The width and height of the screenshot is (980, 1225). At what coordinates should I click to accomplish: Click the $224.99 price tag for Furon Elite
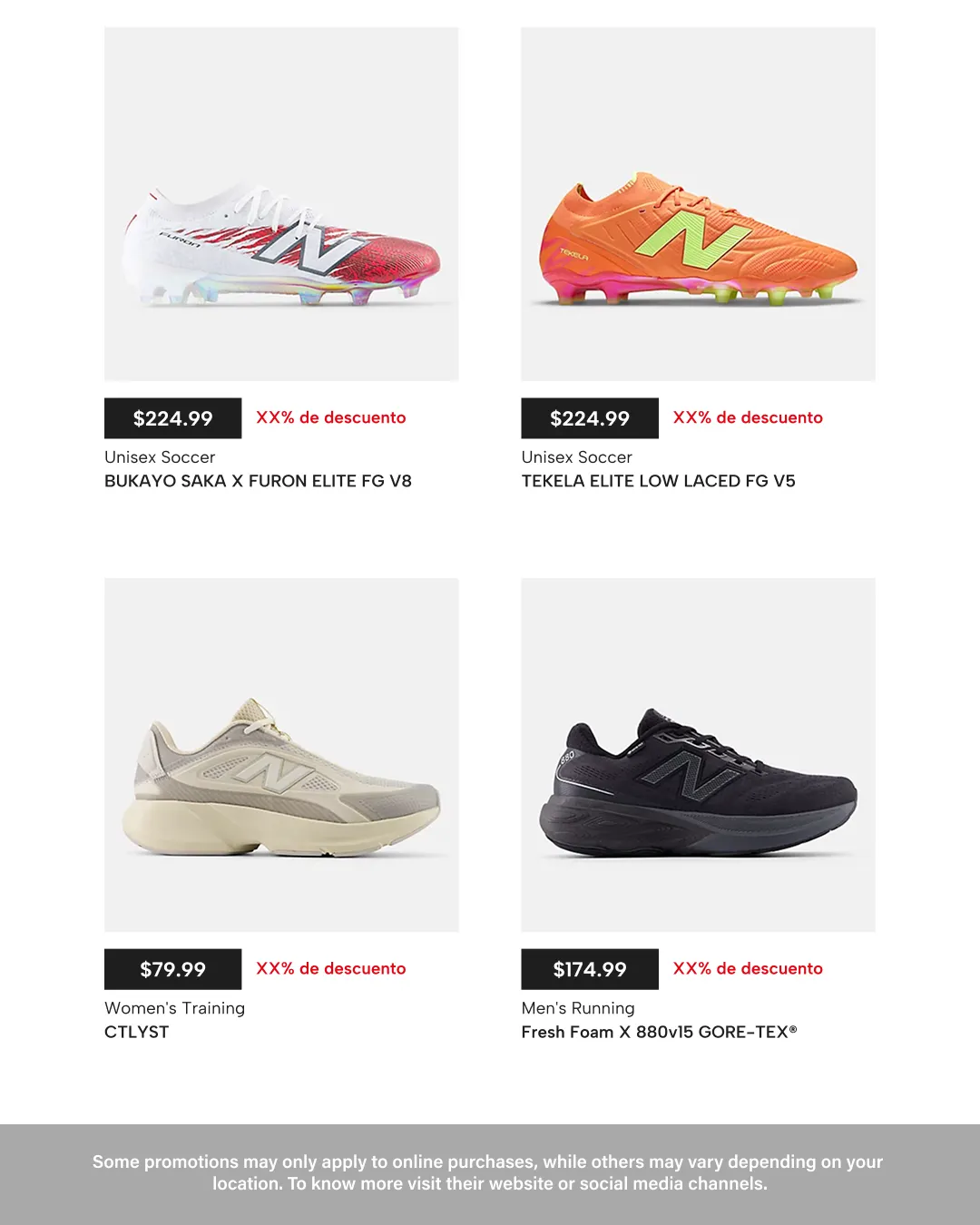[172, 418]
